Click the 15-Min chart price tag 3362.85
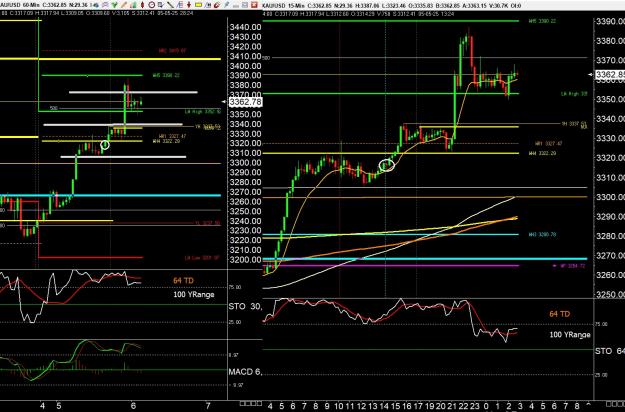The image size is (625, 412). click(610, 75)
